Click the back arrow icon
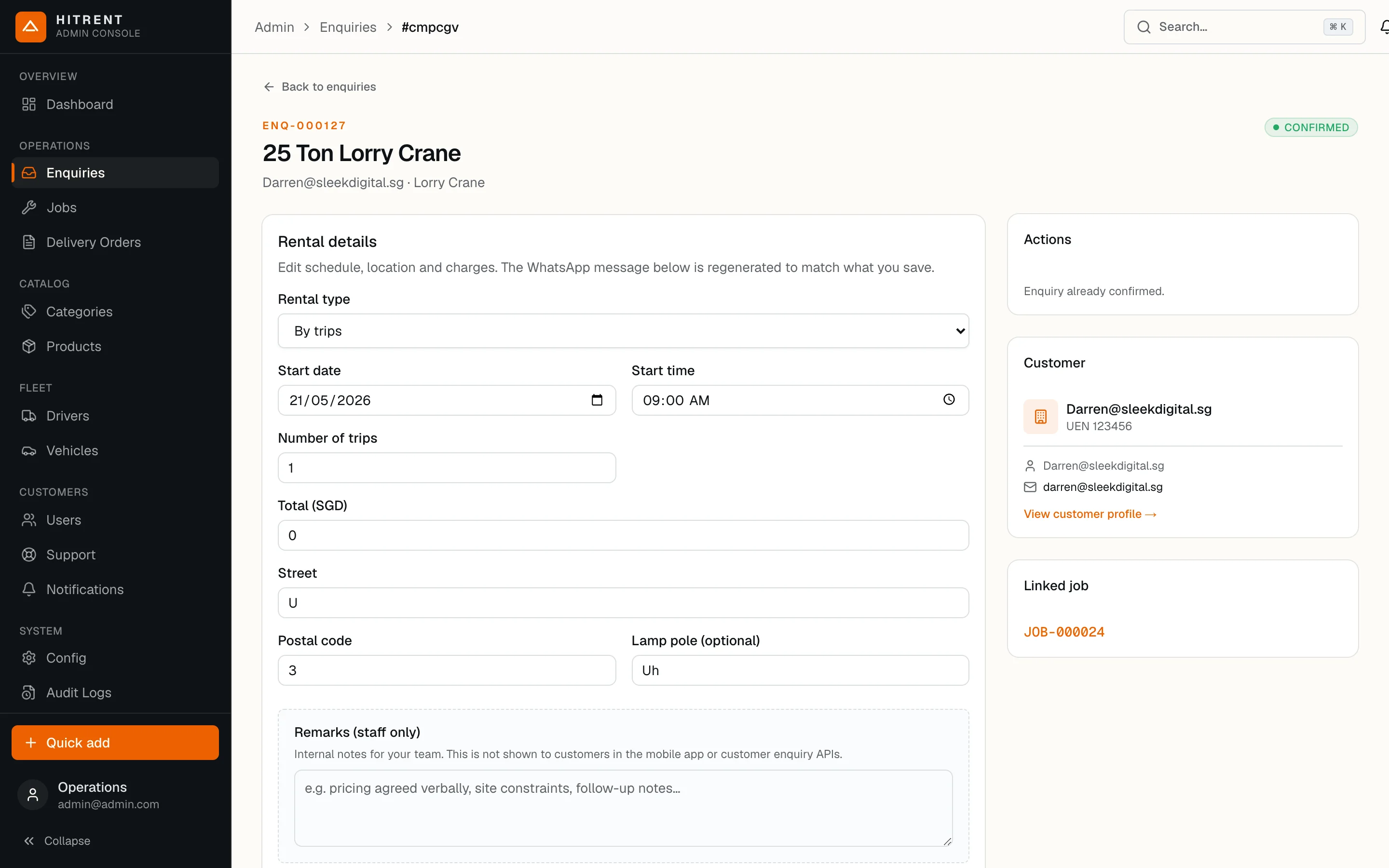Viewport: 1389px width, 868px height. pyautogui.click(x=269, y=87)
